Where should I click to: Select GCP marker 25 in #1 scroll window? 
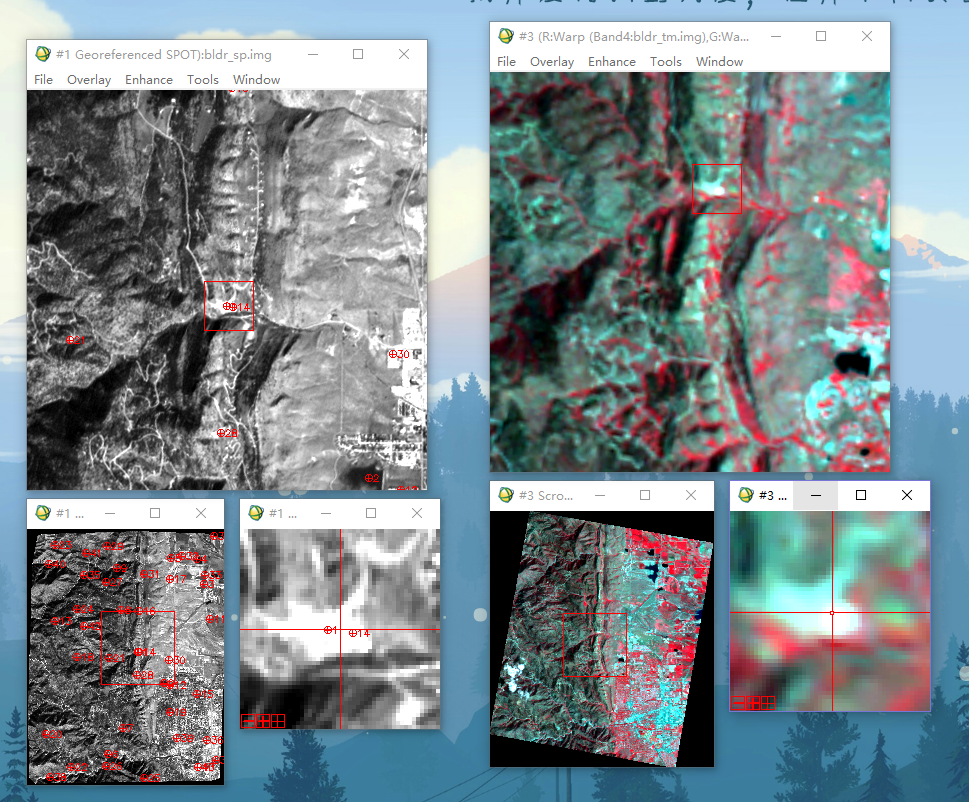[150, 778]
